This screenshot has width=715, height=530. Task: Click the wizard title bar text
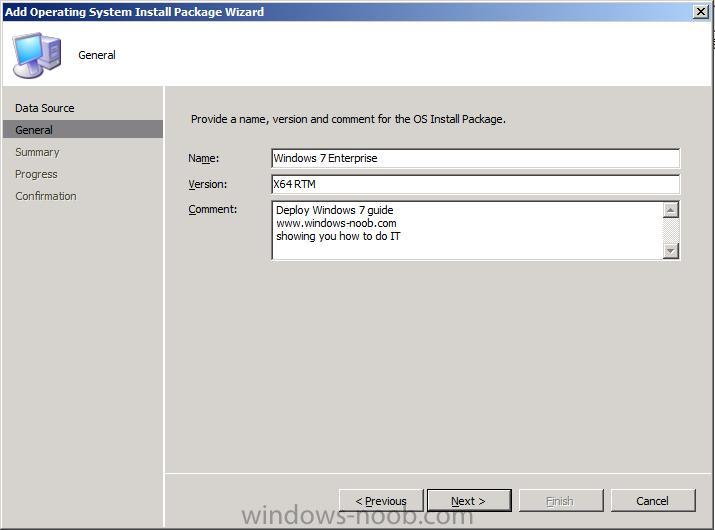tap(134, 12)
